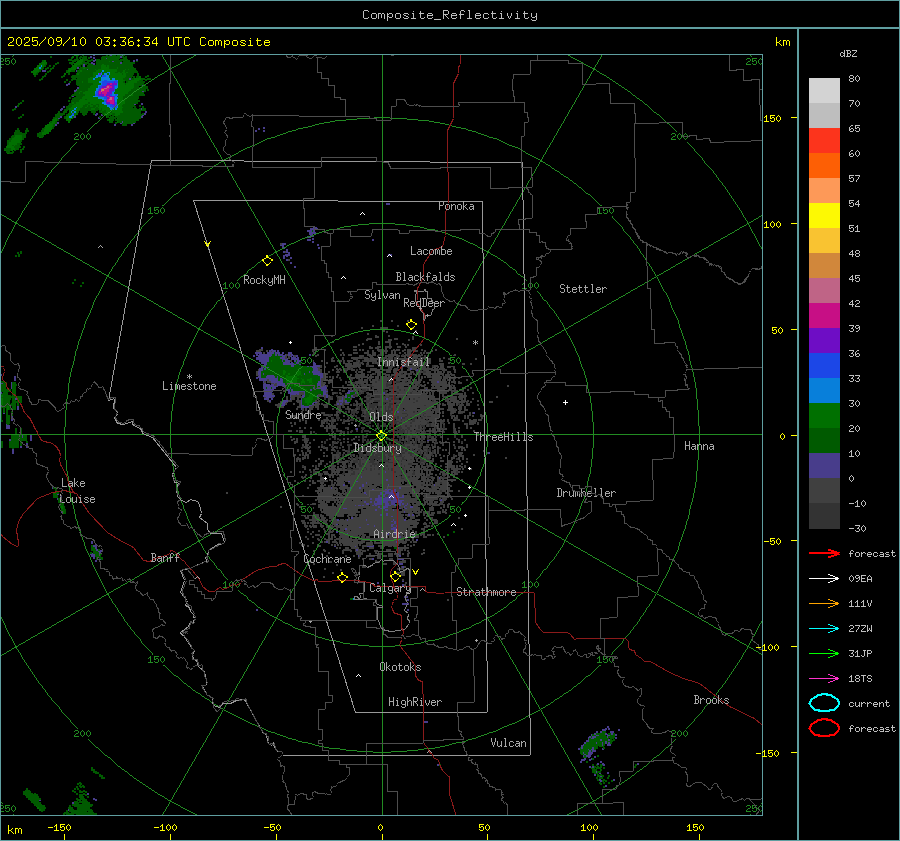The width and height of the screenshot is (900, 841).
Task: Click the Sundre label
Action: [x=303, y=414]
